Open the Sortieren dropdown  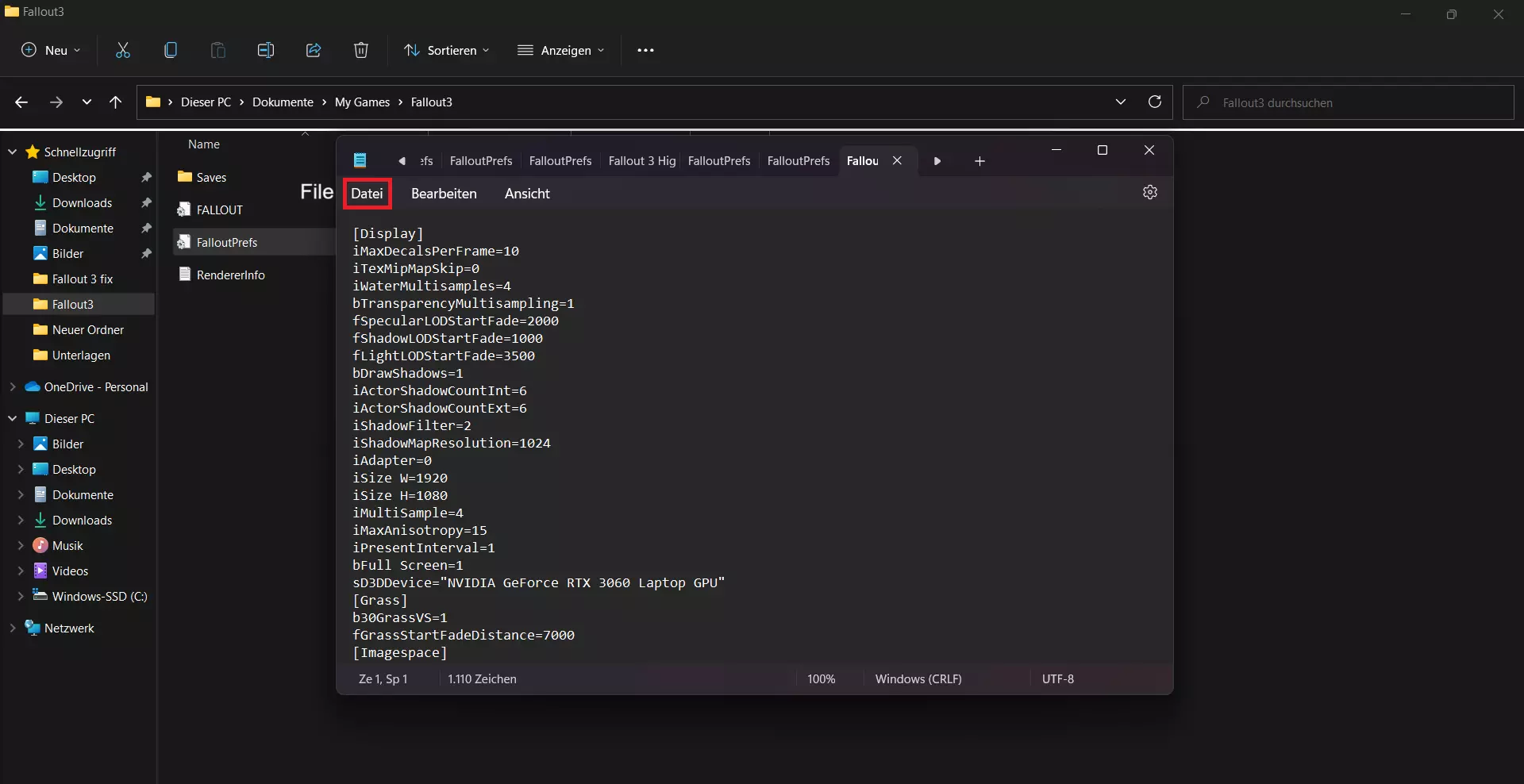(447, 50)
